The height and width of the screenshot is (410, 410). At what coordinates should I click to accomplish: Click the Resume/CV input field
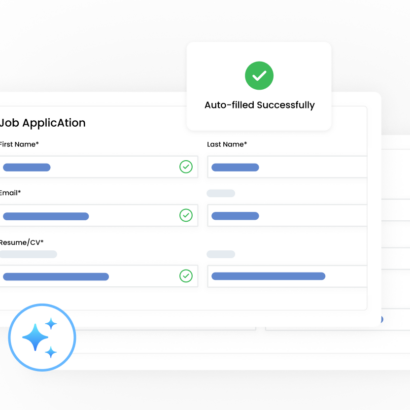click(x=99, y=276)
